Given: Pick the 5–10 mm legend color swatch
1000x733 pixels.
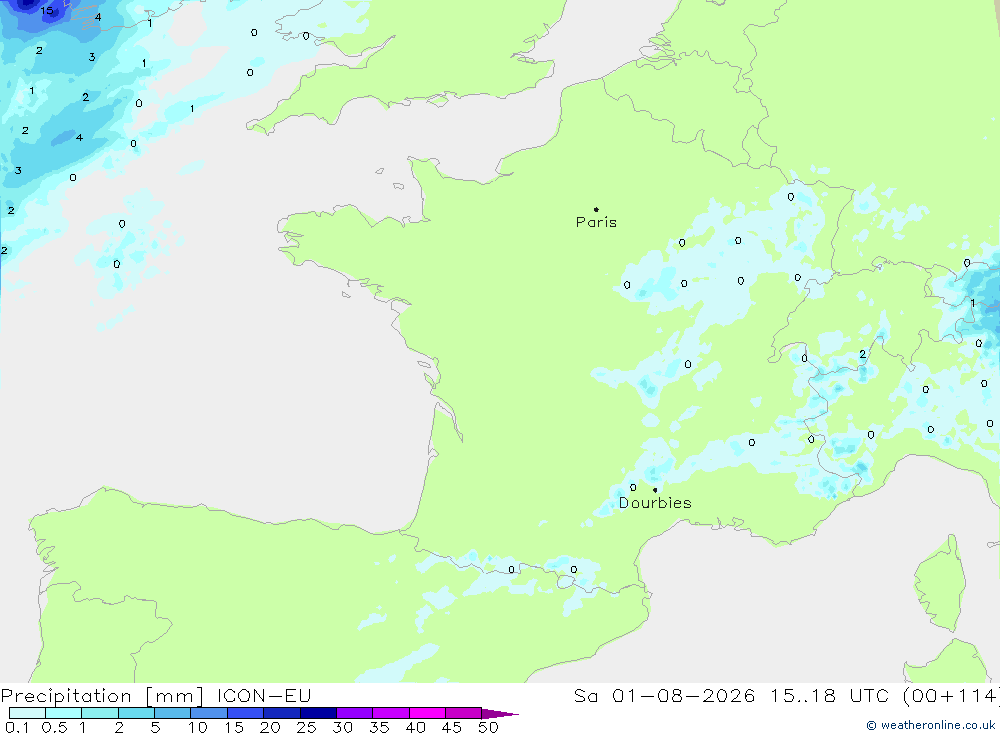Looking at the screenshot, I should [173, 713].
